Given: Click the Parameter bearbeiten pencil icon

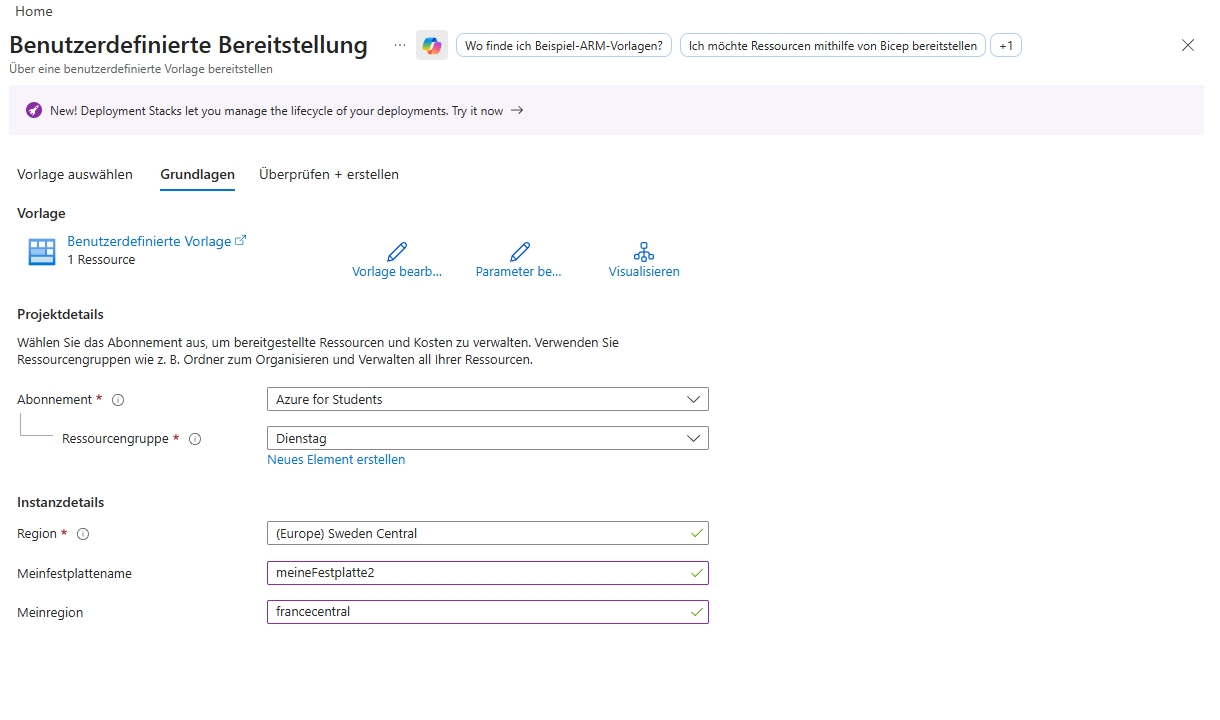Looking at the screenshot, I should (x=519, y=251).
